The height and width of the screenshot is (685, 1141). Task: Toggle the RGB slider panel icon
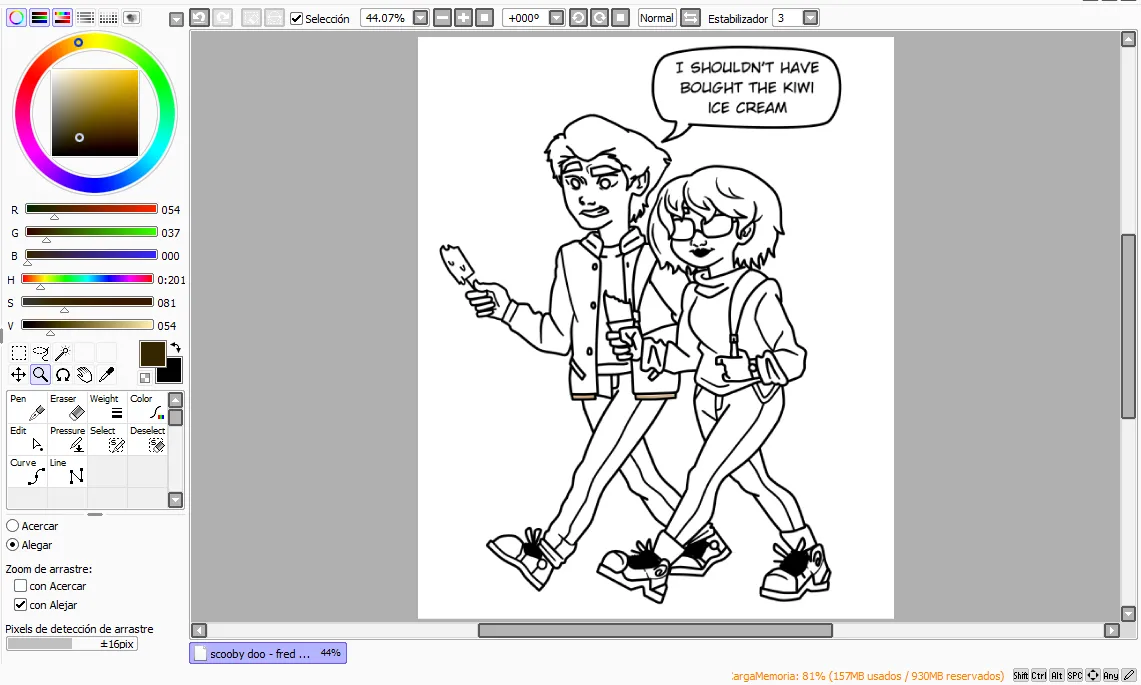39,18
